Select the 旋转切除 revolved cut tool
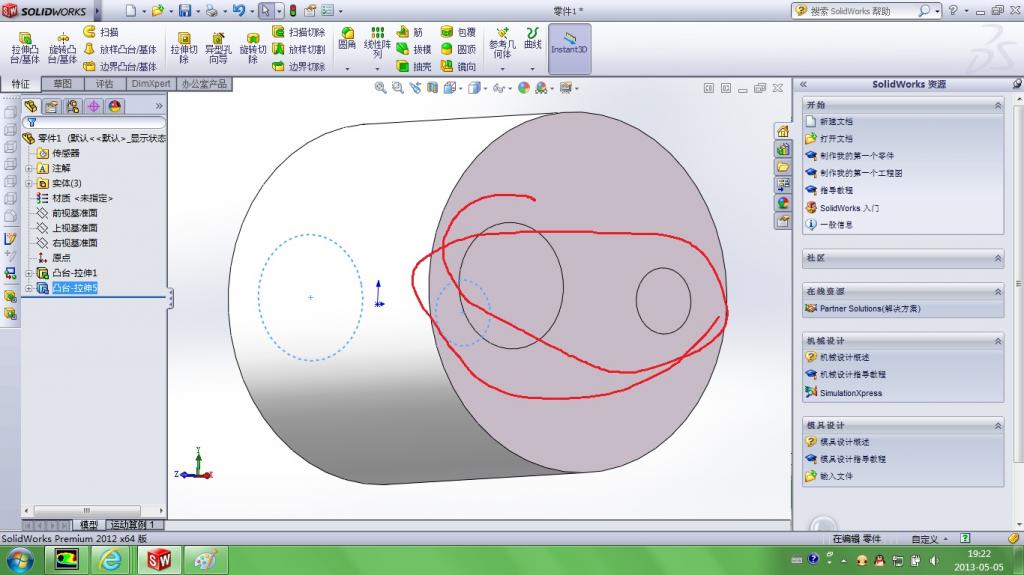1024x575 pixels. pos(253,48)
